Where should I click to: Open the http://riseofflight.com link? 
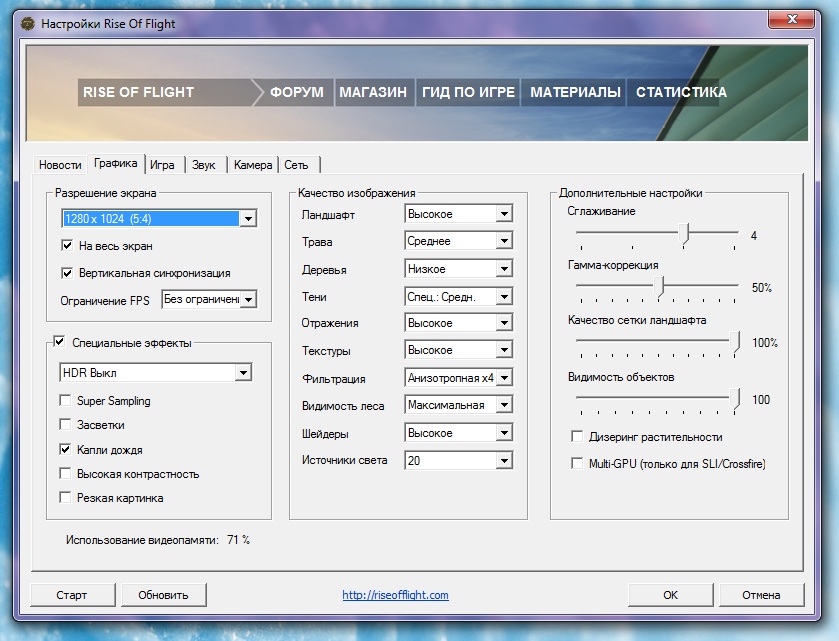click(395, 595)
